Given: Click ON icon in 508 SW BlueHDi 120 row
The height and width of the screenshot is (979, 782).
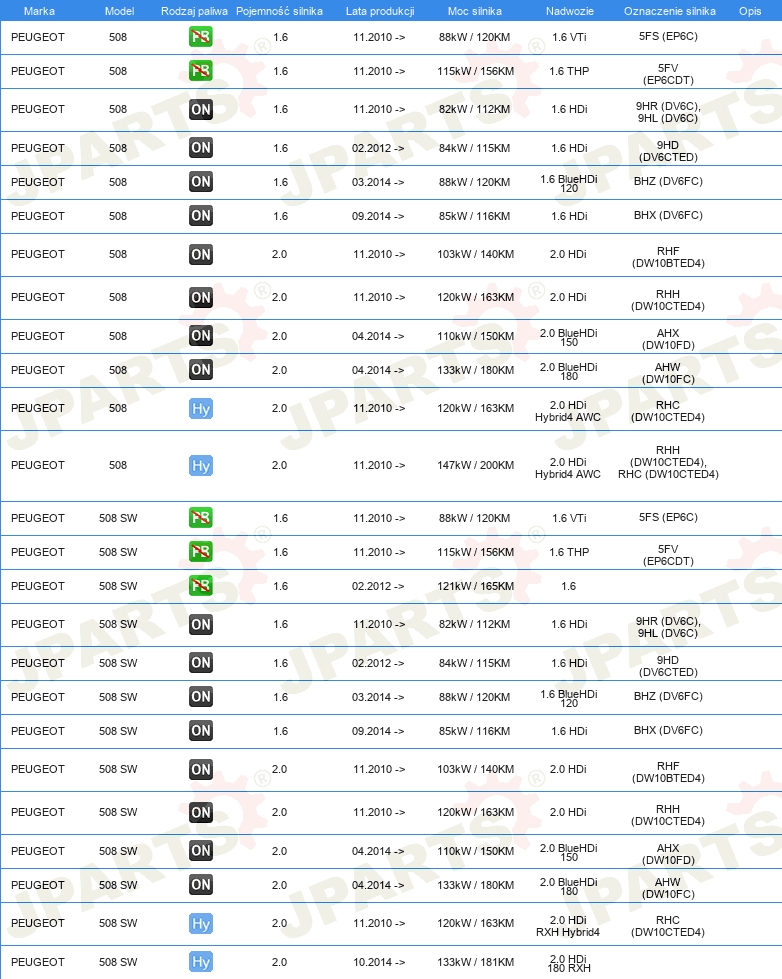Looking at the screenshot, I should pyautogui.click(x=200, y=697).
